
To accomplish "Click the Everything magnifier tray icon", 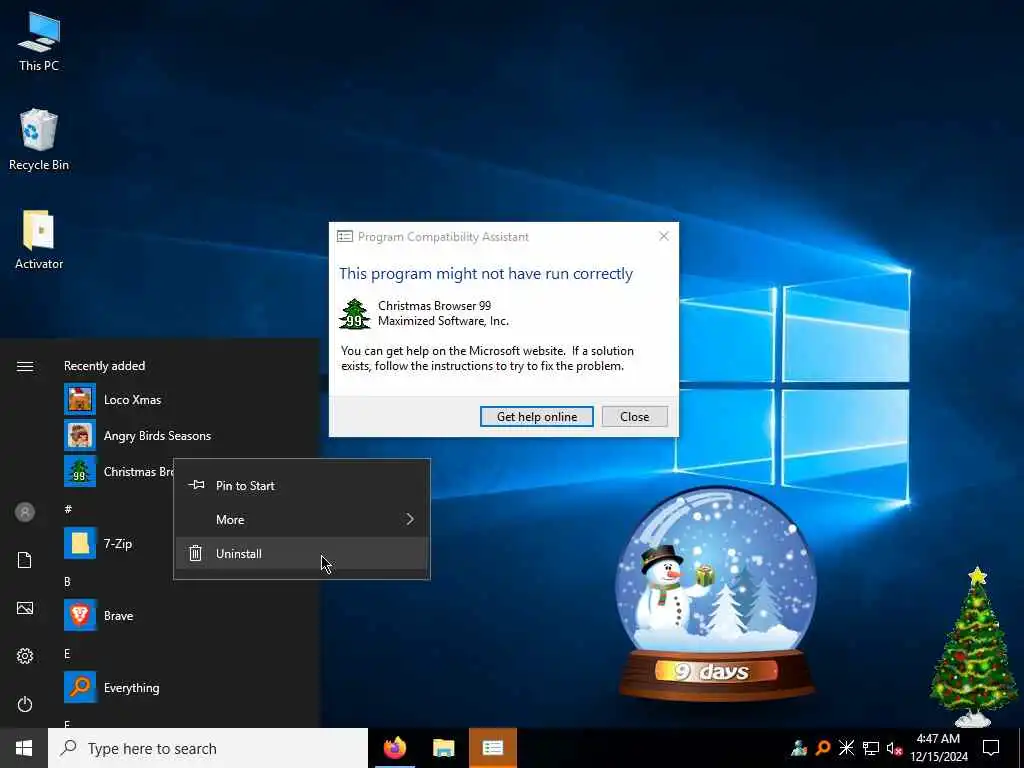I will (823, 748).
